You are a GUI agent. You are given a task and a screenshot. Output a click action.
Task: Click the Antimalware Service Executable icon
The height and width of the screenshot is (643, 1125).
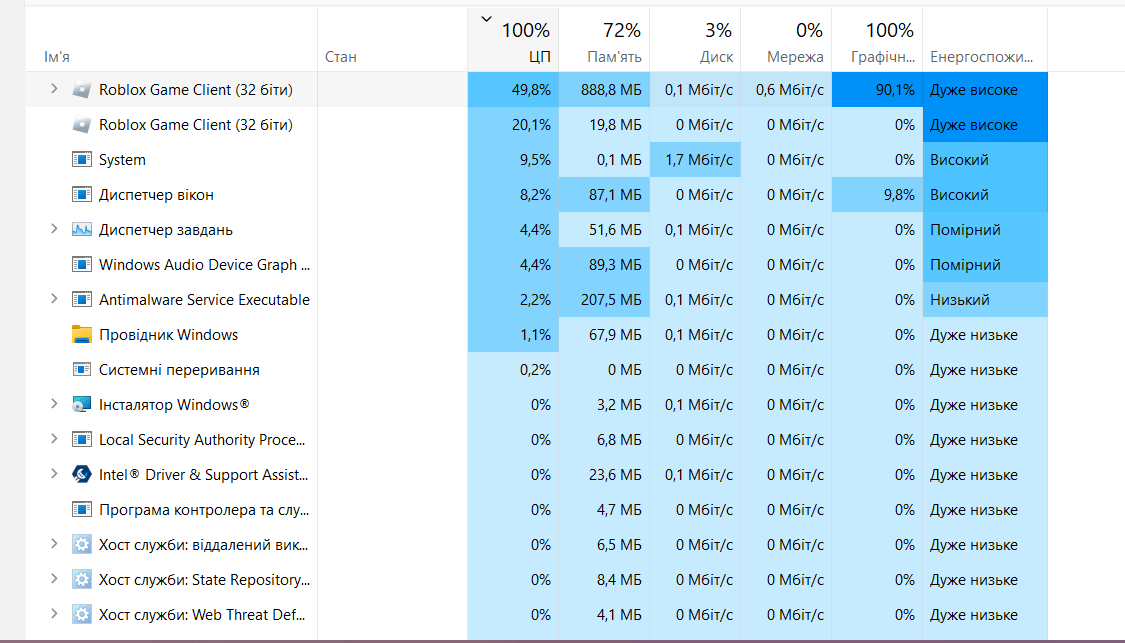coord(82,300)
